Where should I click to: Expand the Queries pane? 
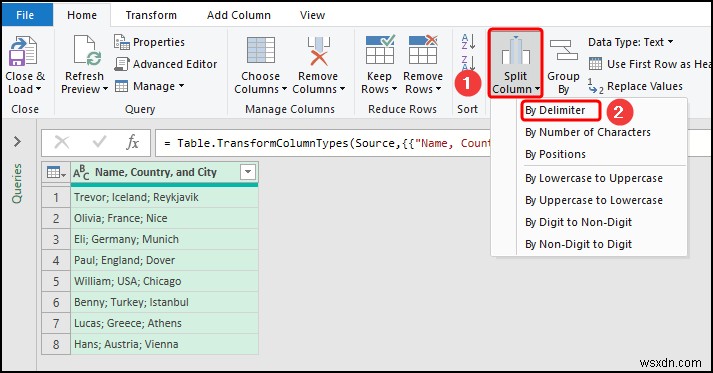17,141
